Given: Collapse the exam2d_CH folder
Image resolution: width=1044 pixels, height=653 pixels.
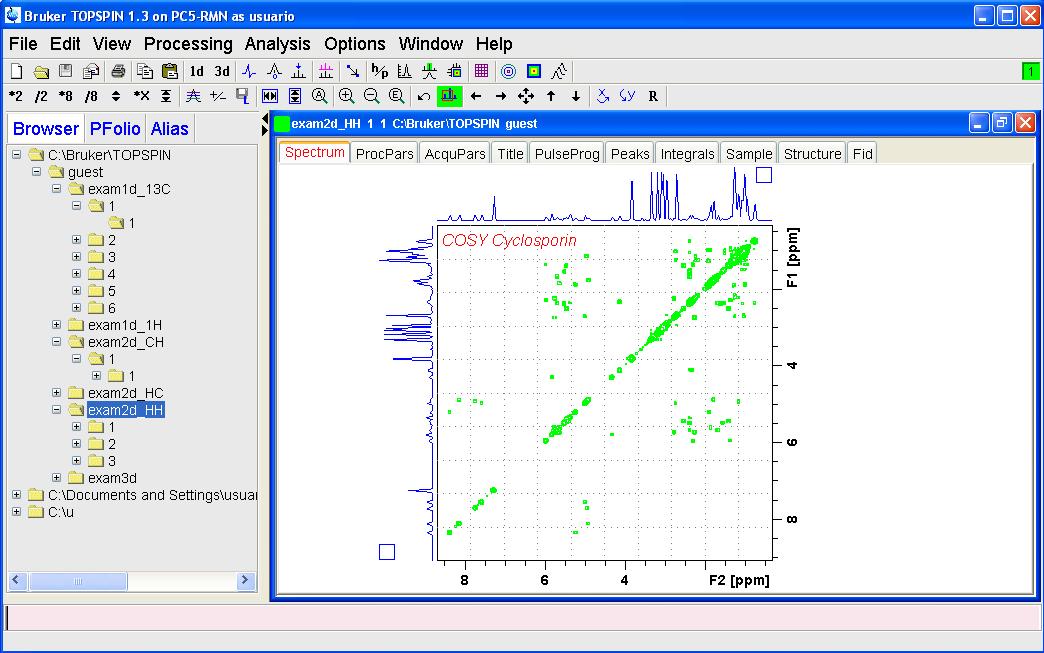Looking at the screenshot, I should (57, 341).
